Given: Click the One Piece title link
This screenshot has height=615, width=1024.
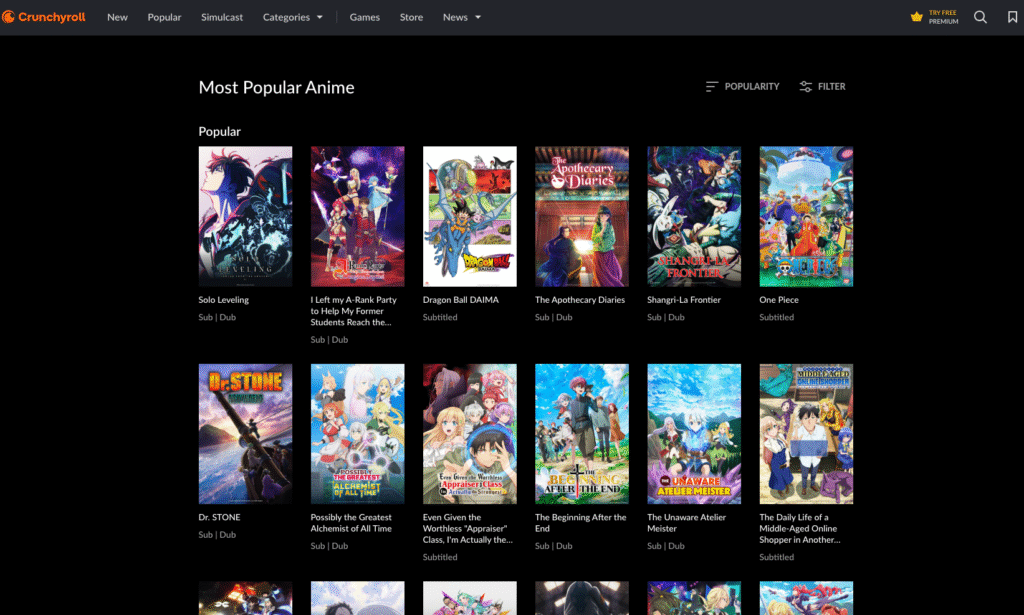Looking at the screenshot, I should (779, 300).
